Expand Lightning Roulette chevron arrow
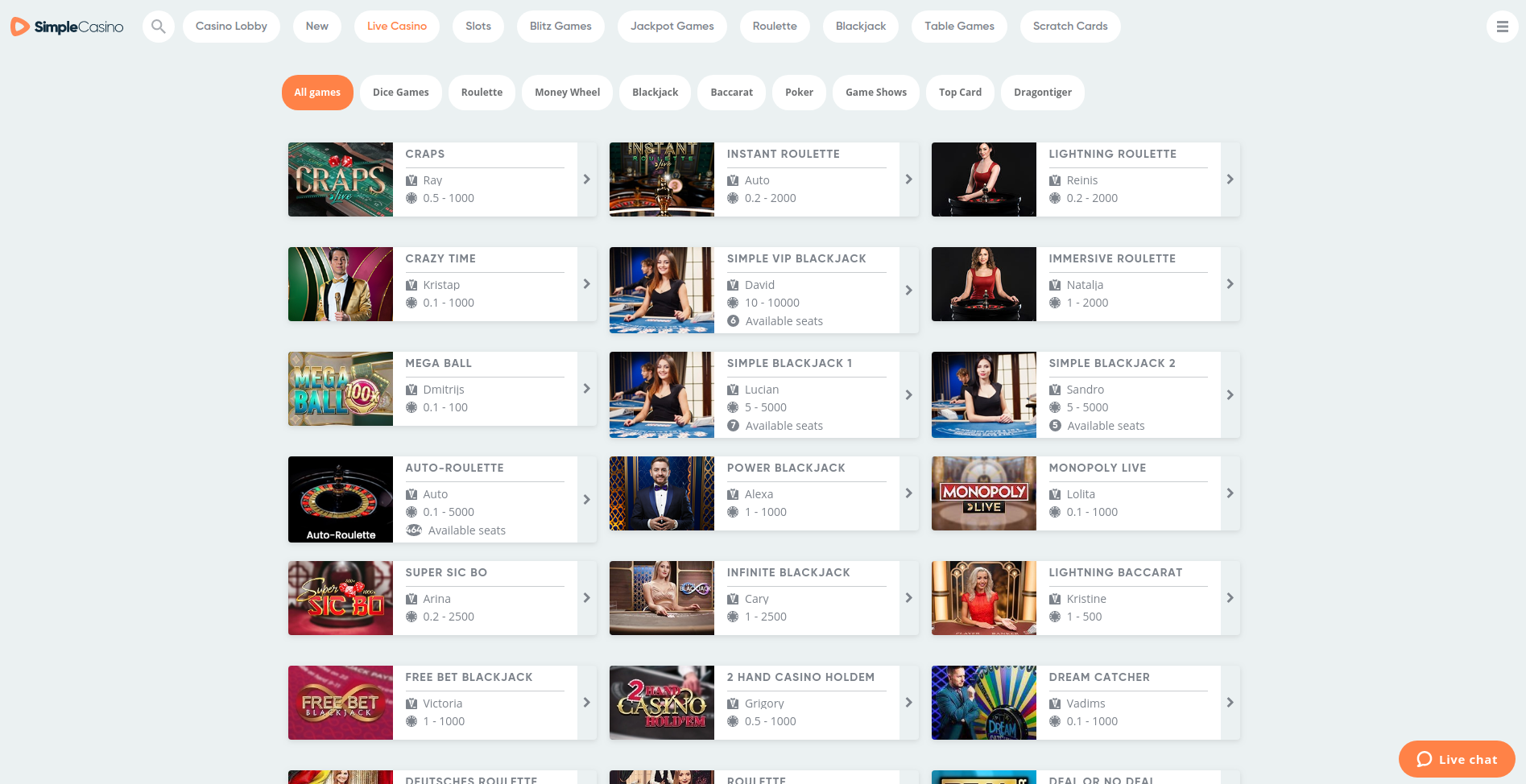 [1230, 179]
